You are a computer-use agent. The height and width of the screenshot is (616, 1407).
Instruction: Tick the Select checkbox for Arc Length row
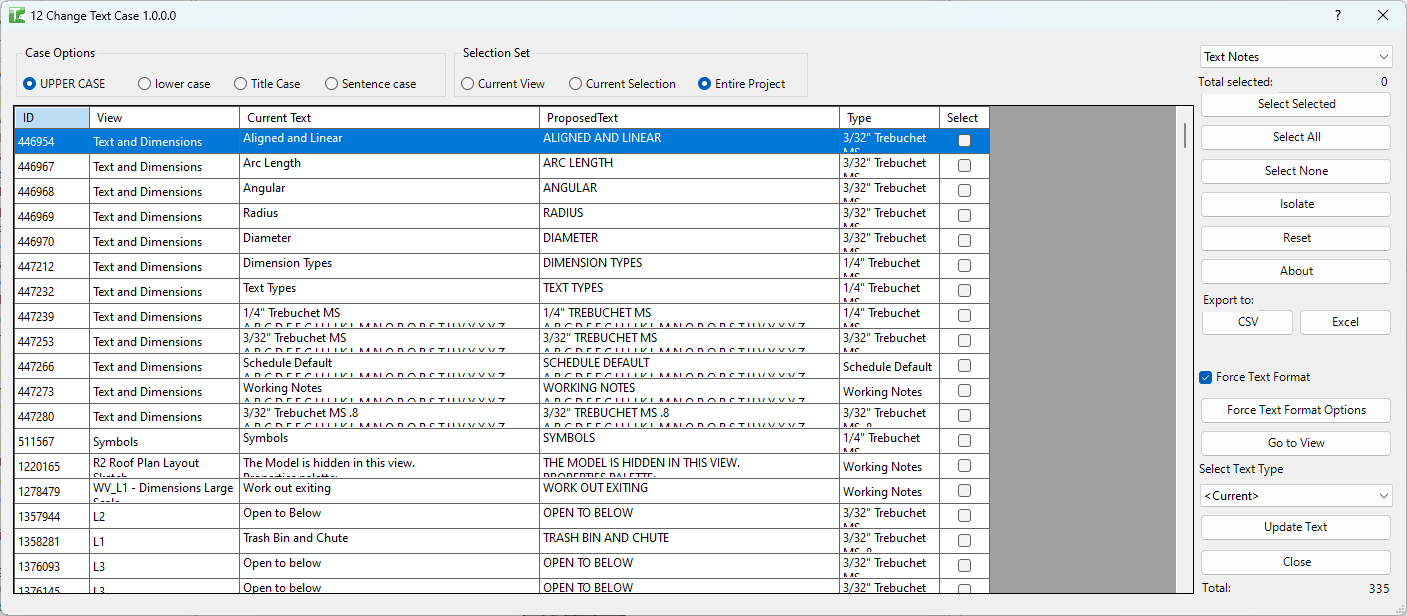[x=964, y=166]
